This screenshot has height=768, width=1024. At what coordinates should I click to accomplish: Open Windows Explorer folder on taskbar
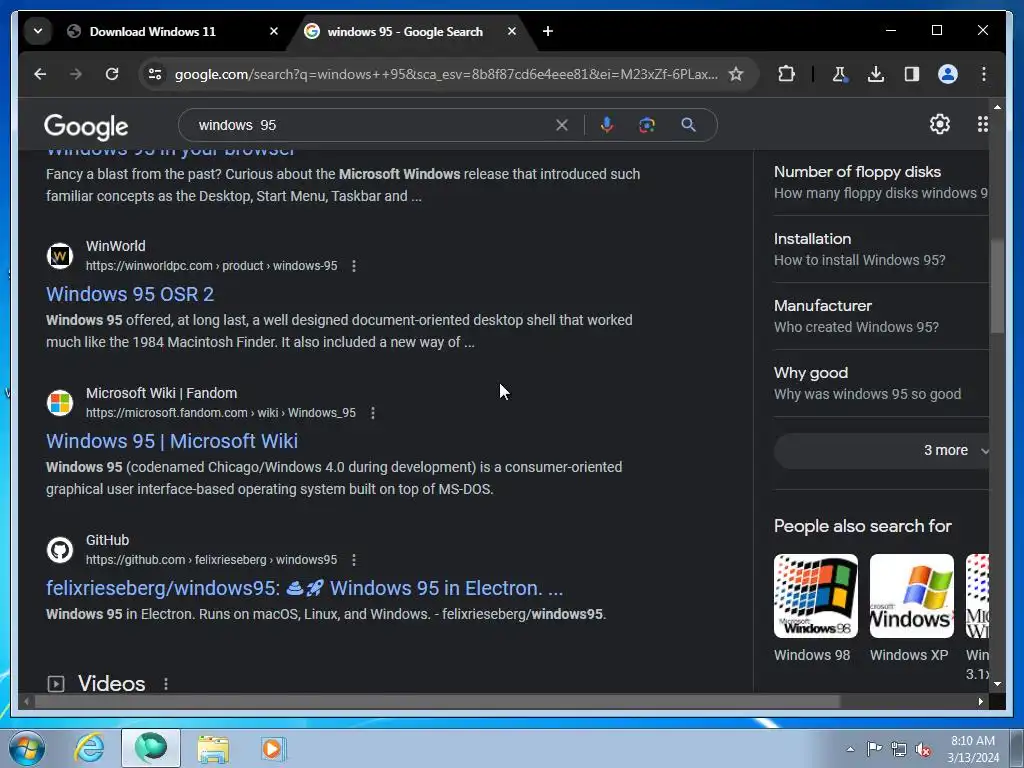coord(213,748)
